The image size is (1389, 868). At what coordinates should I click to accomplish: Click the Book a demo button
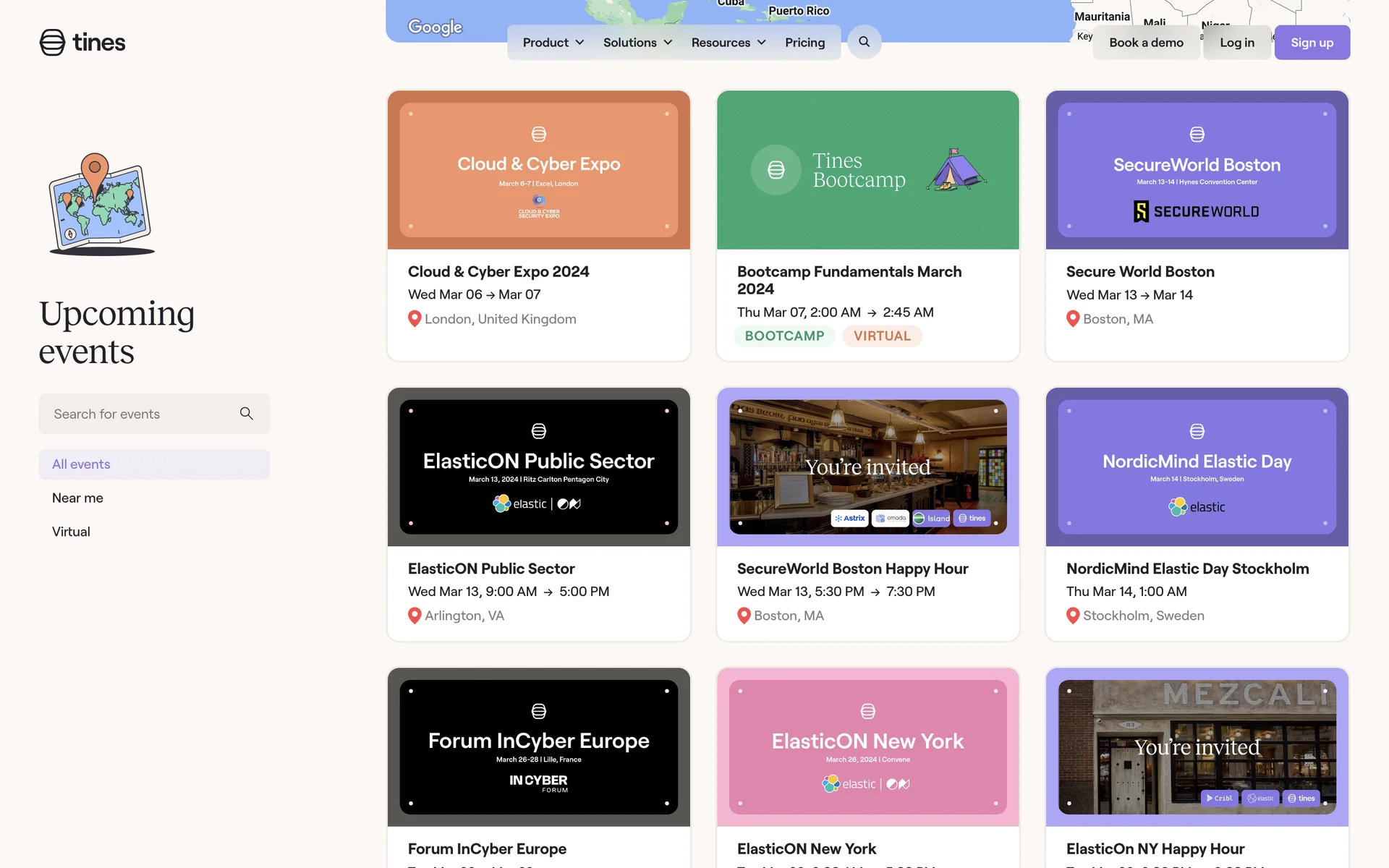point(1146,43)
